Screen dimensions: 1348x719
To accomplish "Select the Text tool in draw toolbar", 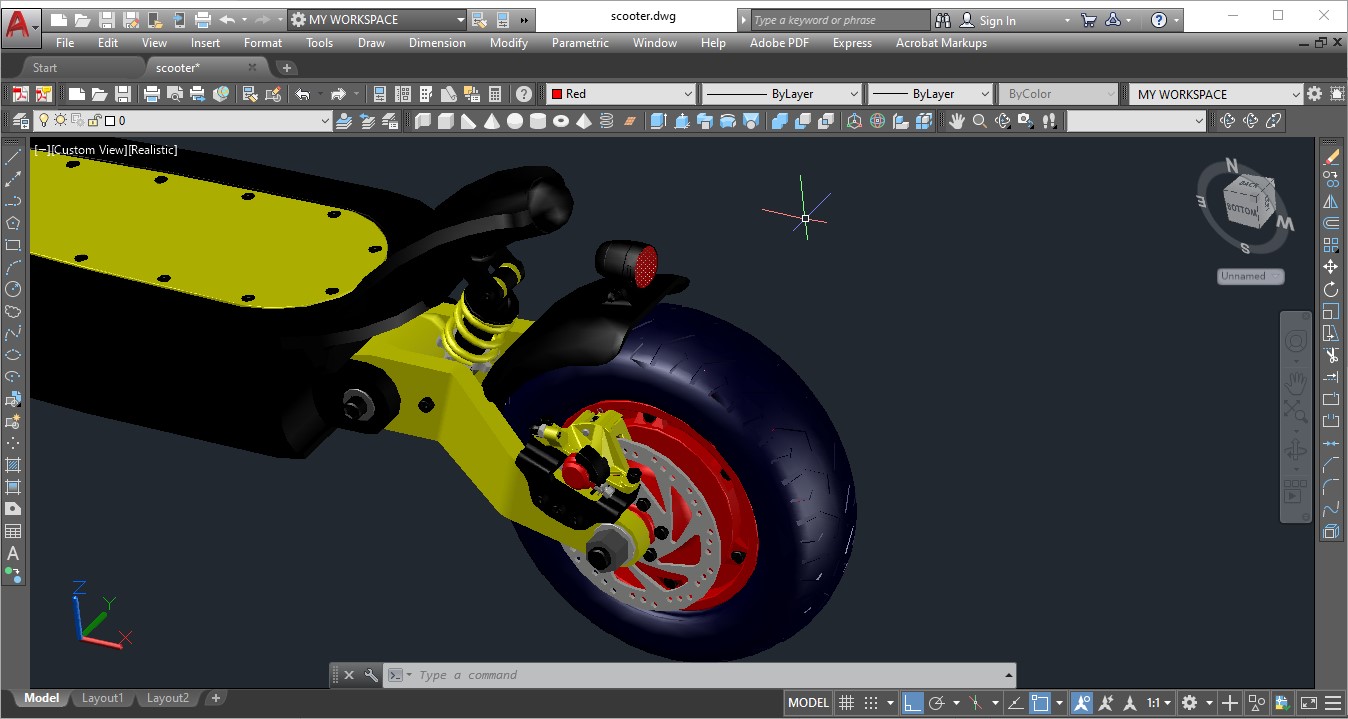I will point(13,553).
